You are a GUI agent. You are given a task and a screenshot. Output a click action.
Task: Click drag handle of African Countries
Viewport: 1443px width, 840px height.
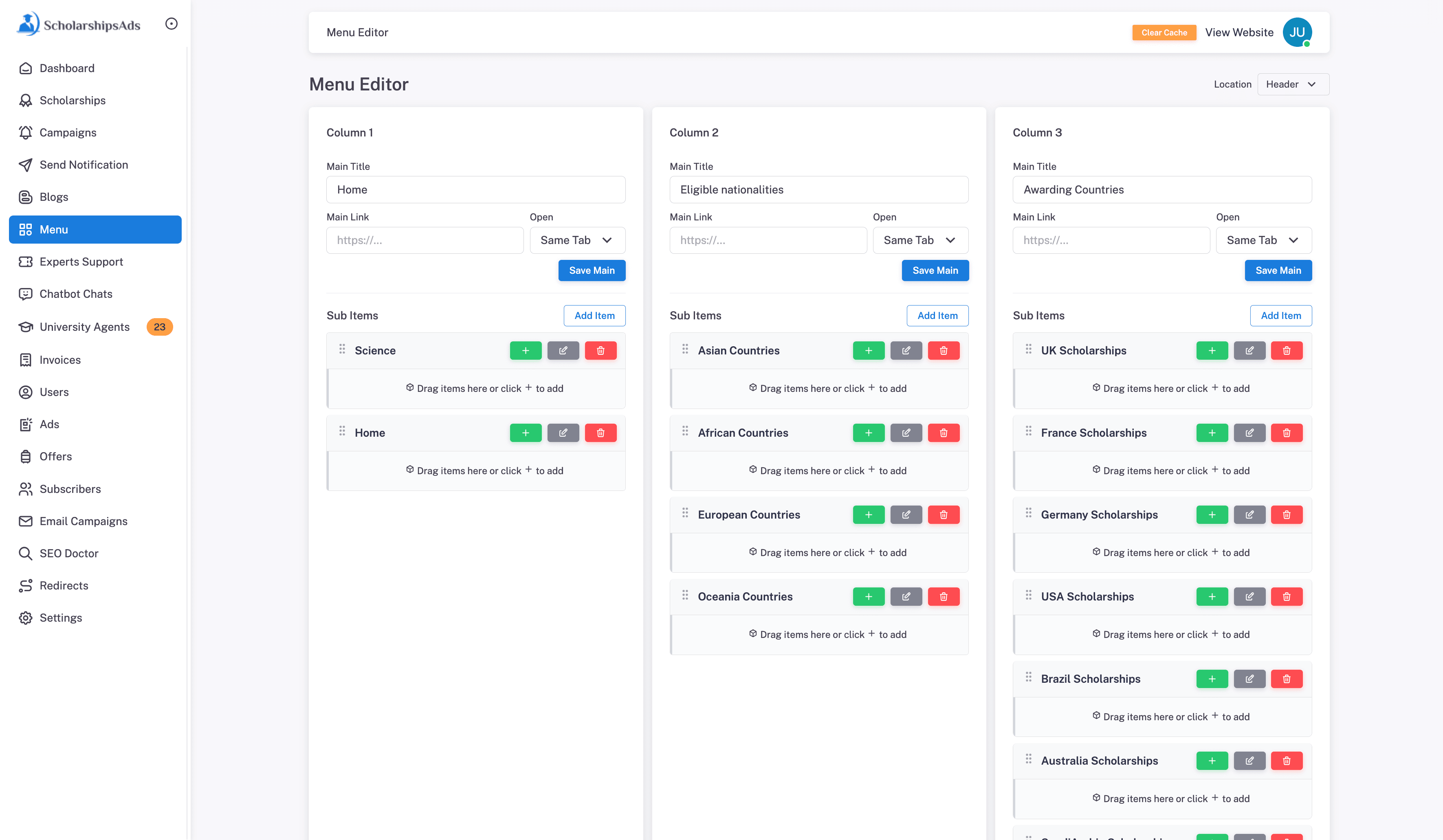pyautogui.click(x=685, y=431)
